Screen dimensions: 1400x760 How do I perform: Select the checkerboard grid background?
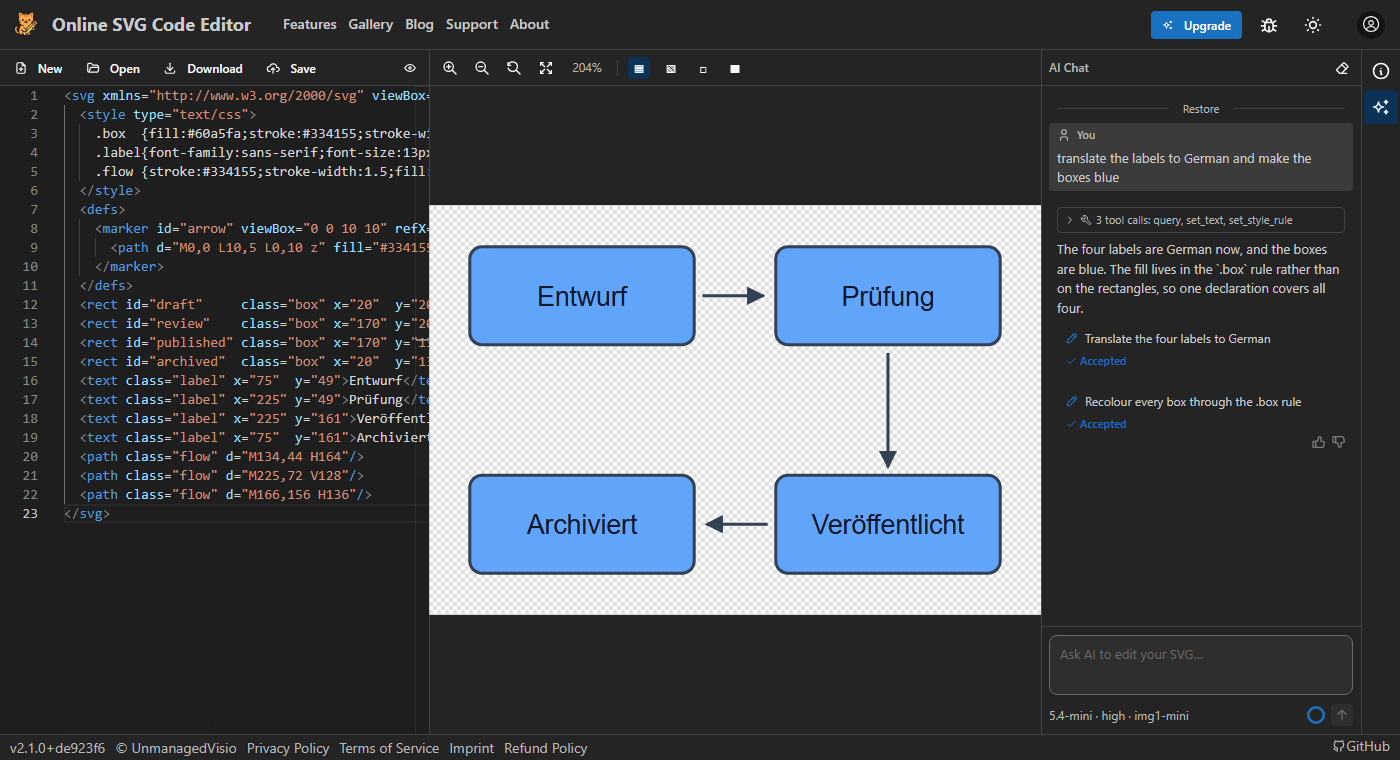point(639,68)
